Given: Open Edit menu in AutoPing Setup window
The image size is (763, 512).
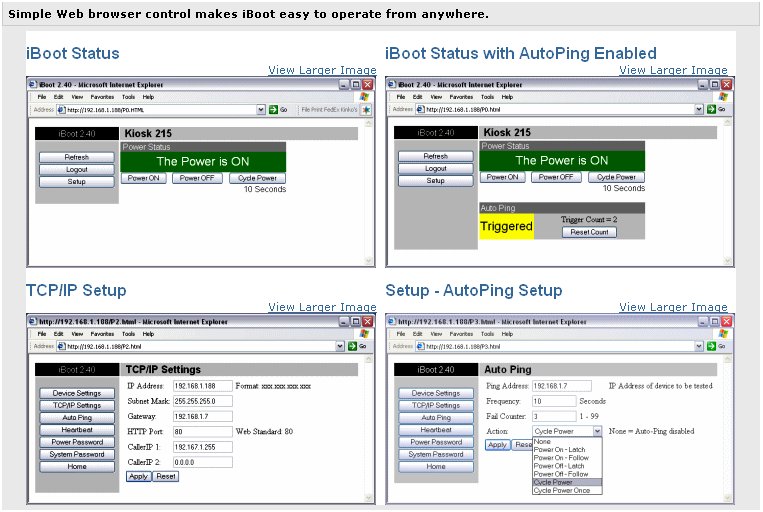Looking at the screenshot, I should (x=418, y=334).
